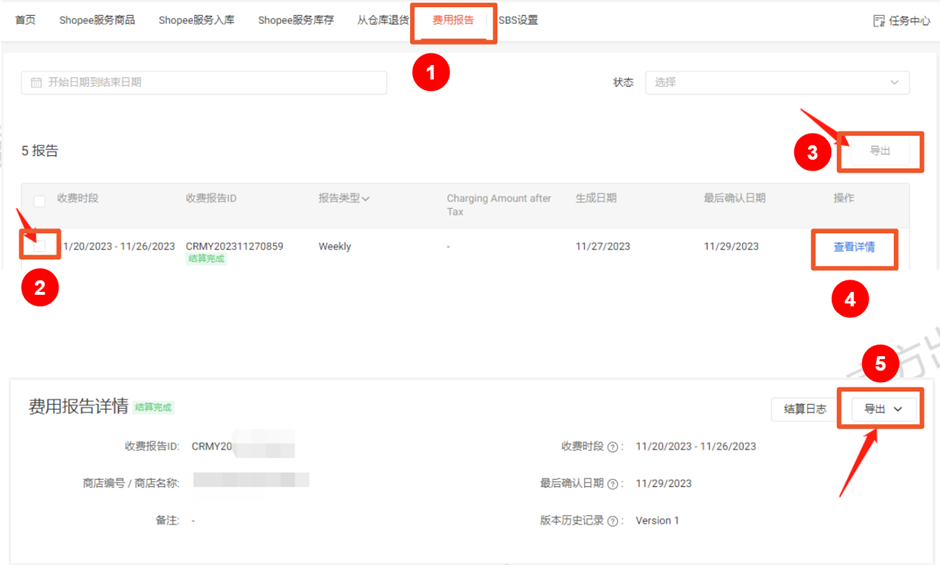Click the Version 1 history value

[657, 521]
